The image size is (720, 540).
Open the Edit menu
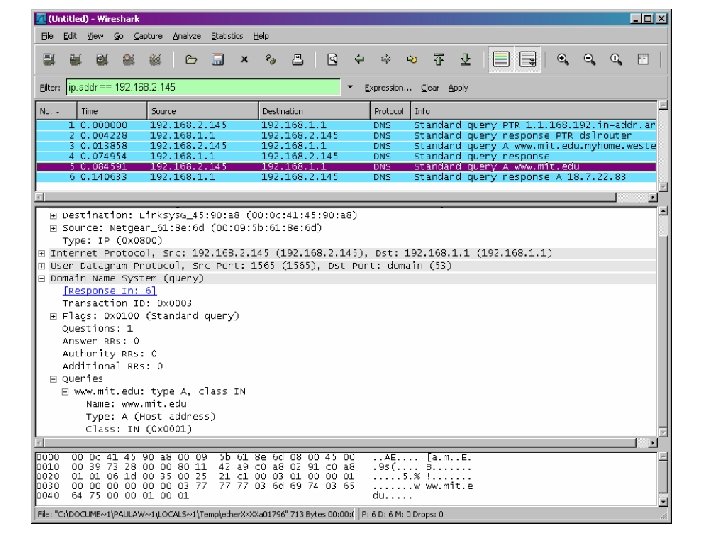70,36
